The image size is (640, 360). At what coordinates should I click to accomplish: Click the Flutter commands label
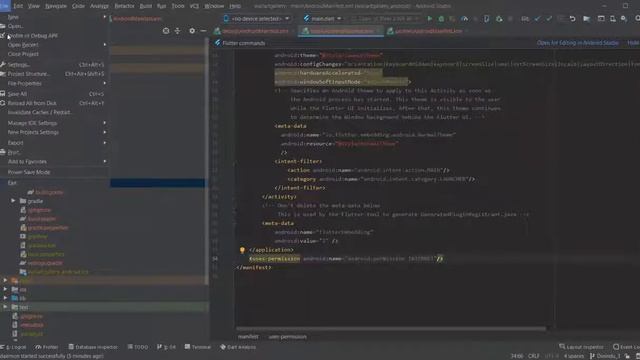[x=244, y=43]
